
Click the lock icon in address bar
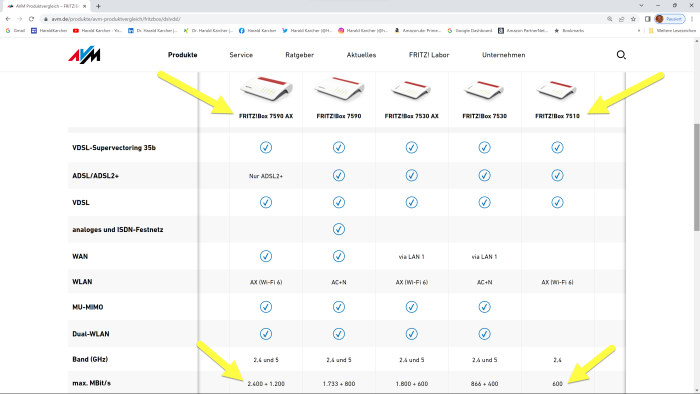pyautogui.click(x=46, y=19)
